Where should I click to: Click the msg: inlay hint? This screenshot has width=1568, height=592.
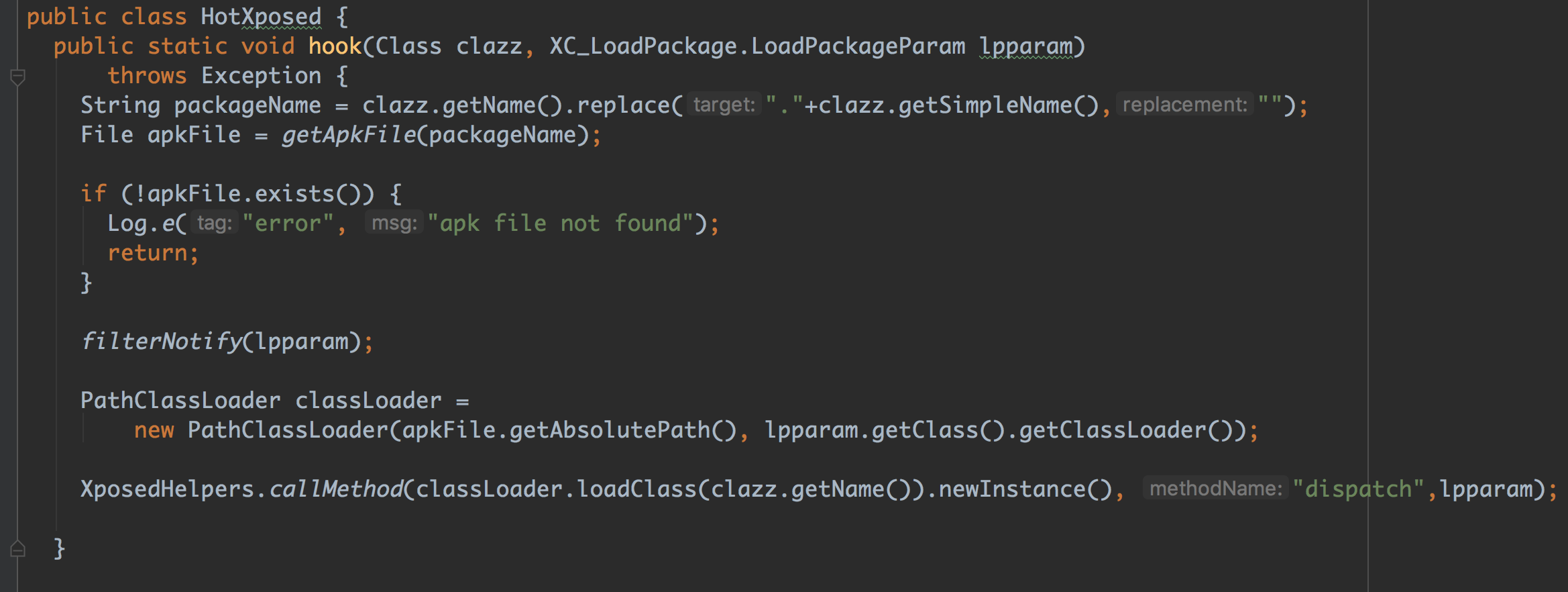(x=394, y=223)
